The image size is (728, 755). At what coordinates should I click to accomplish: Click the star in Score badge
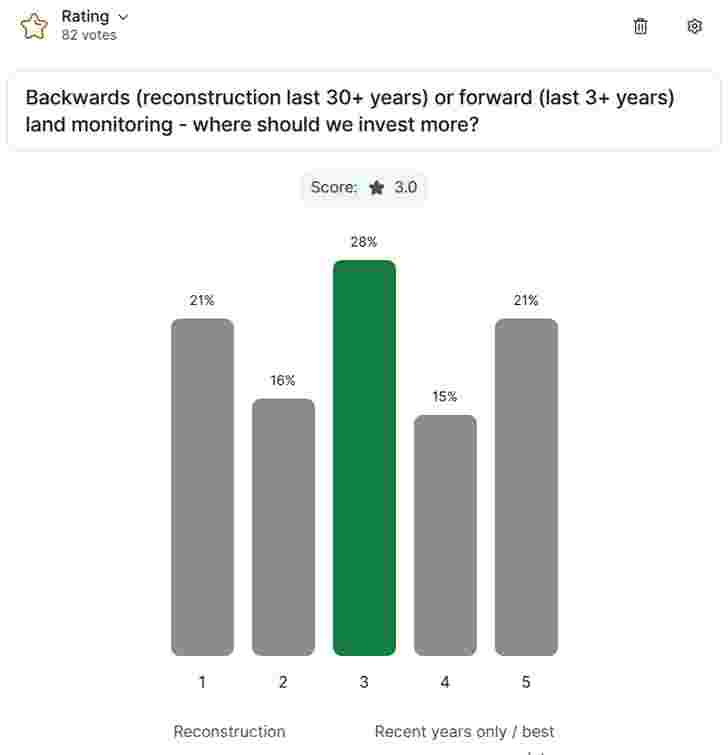376,188
